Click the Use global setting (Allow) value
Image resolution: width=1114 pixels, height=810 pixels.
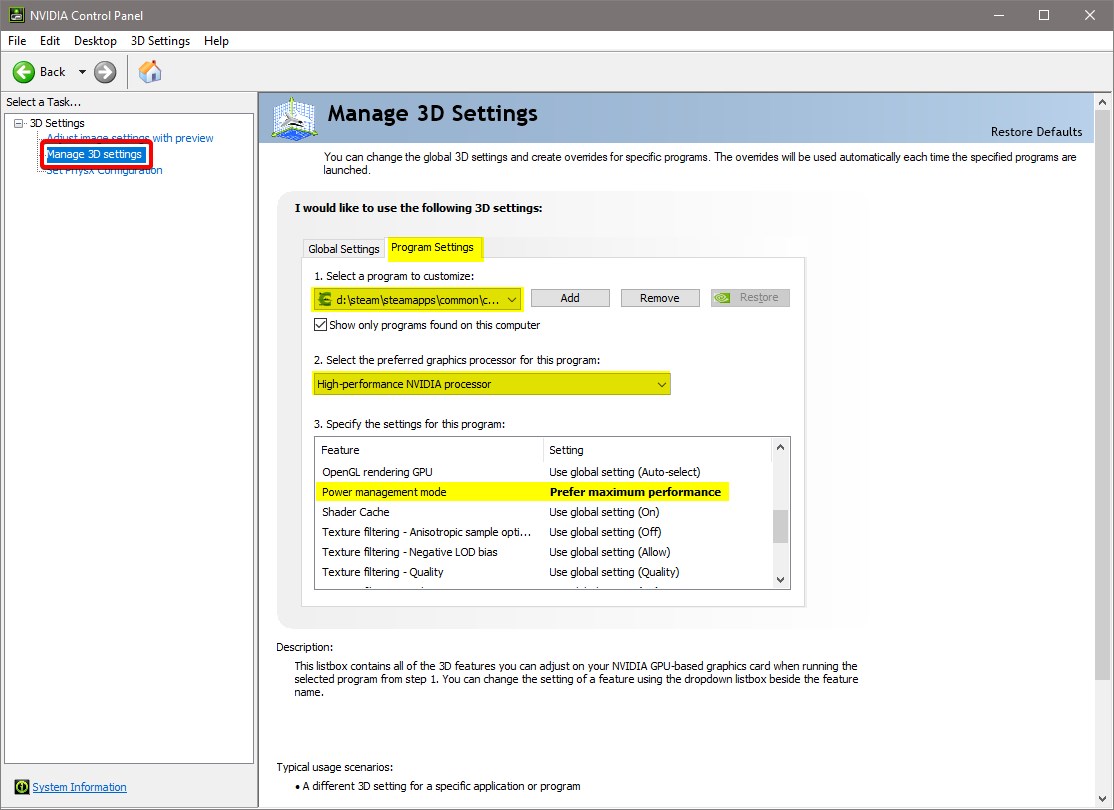tap(610, 551)
